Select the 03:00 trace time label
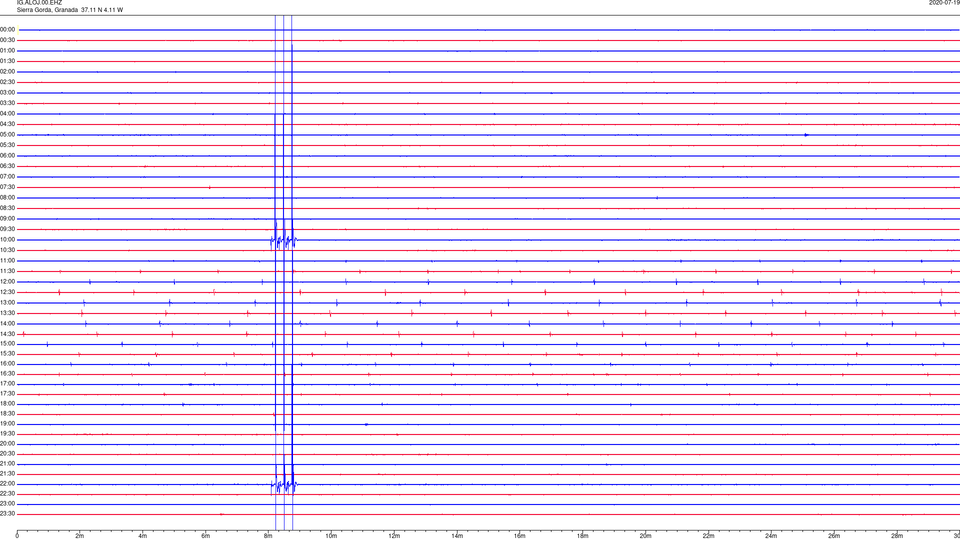The height and width of the screenshot is (540, 960). (7, 92)
